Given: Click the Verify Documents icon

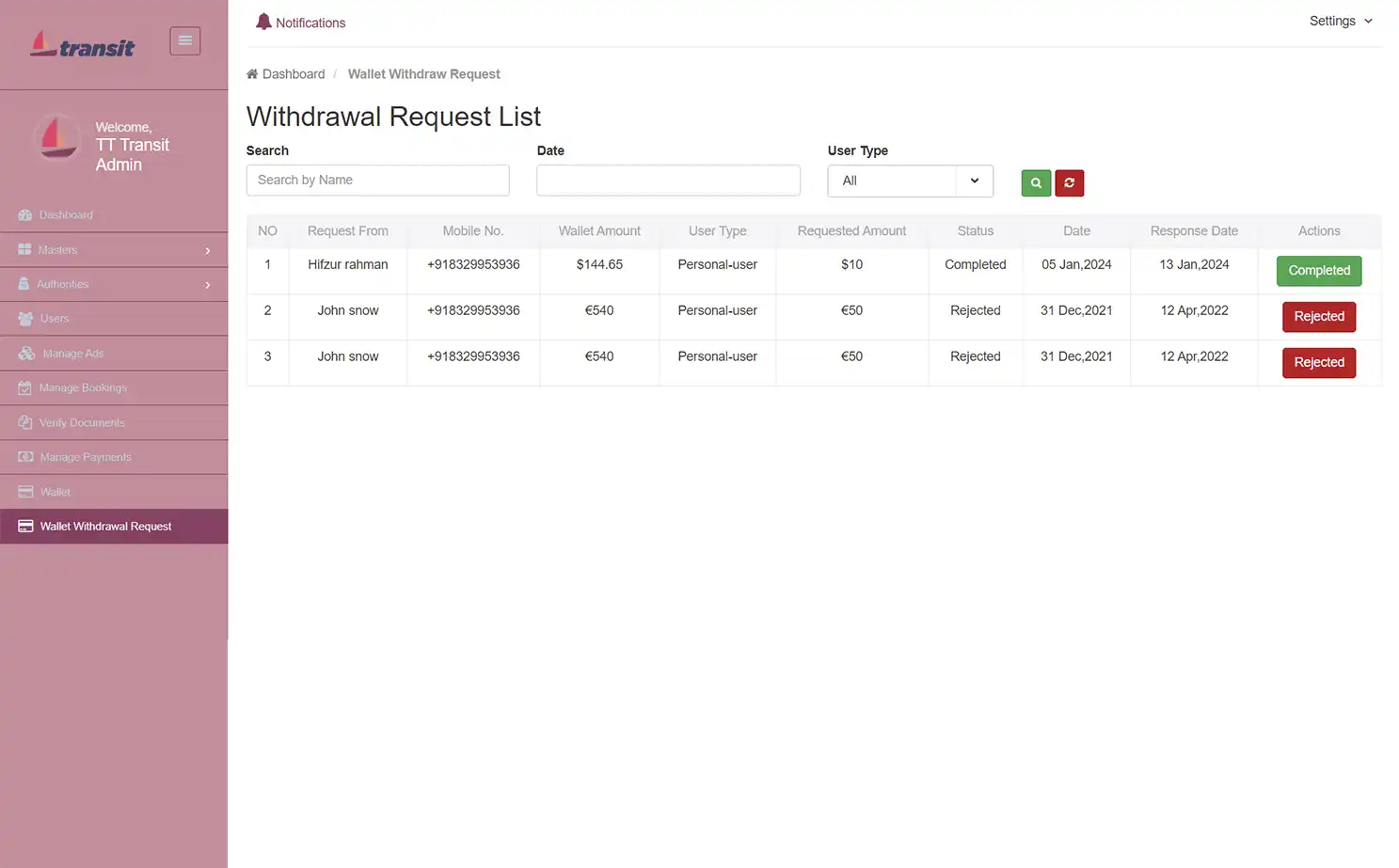Looking at the screenshot, I should point(26,422).
